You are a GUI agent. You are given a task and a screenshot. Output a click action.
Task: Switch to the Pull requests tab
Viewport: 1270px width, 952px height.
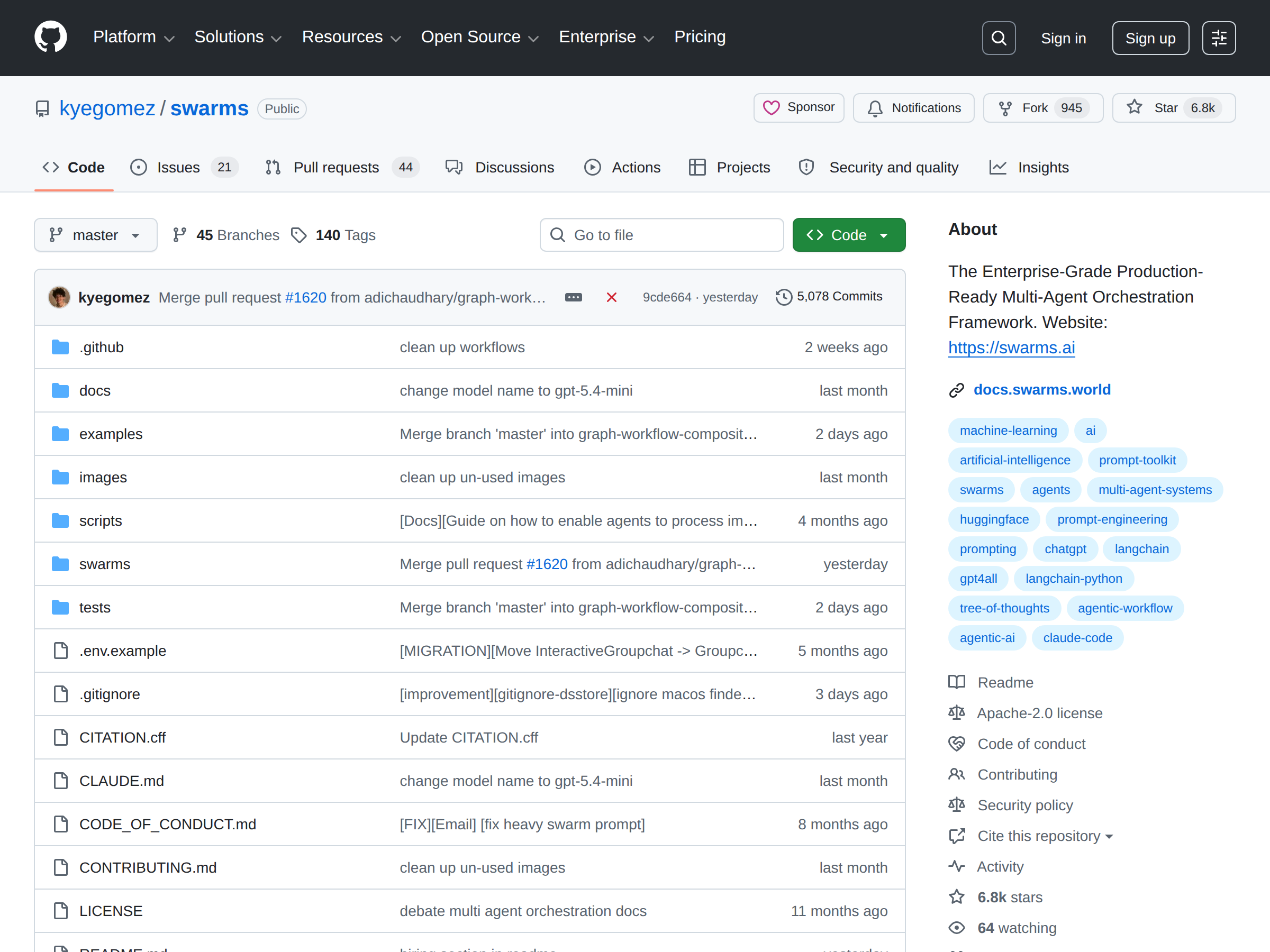[343, 168]
